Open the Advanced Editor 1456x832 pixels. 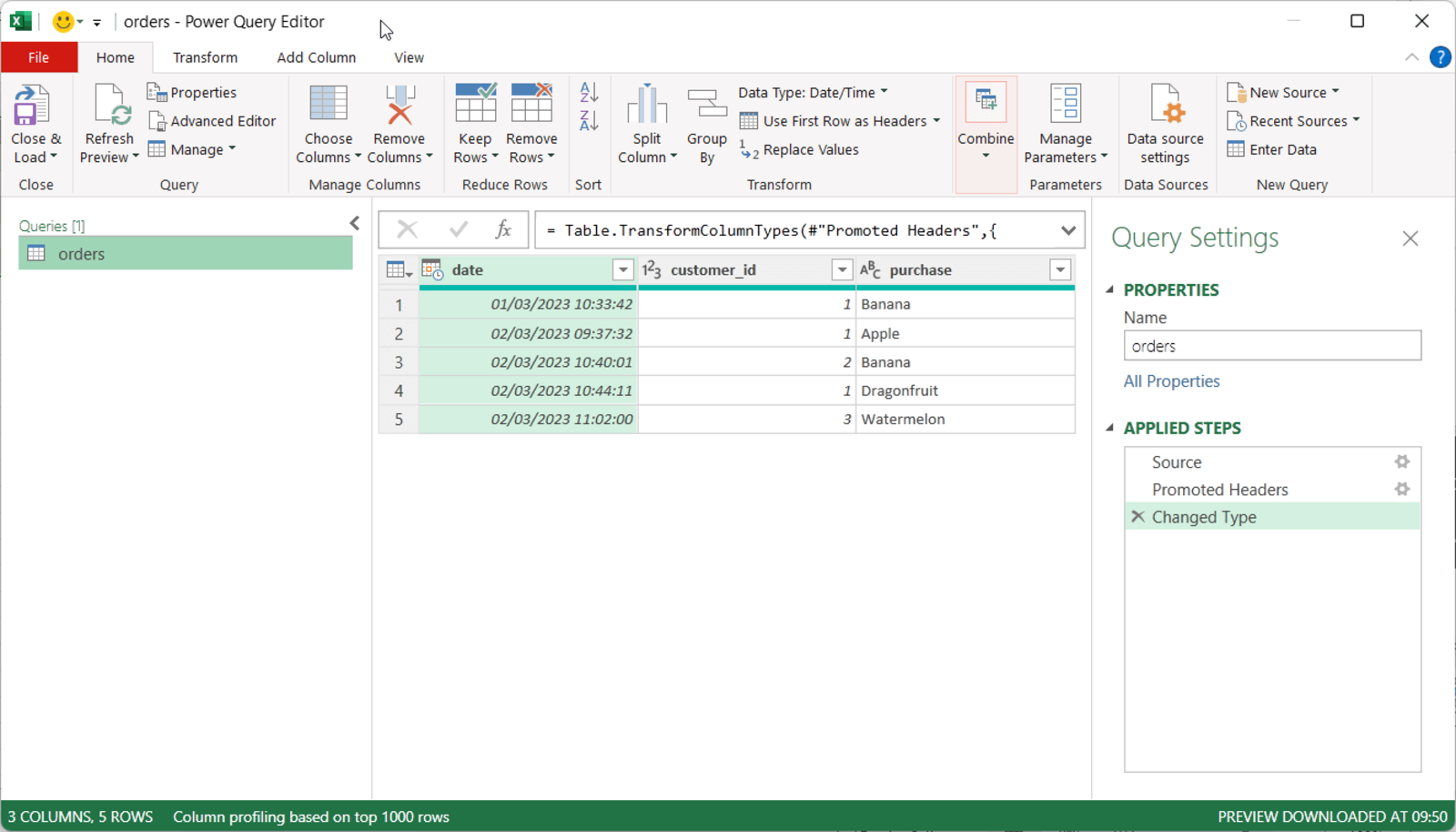(x=213, y=120)
